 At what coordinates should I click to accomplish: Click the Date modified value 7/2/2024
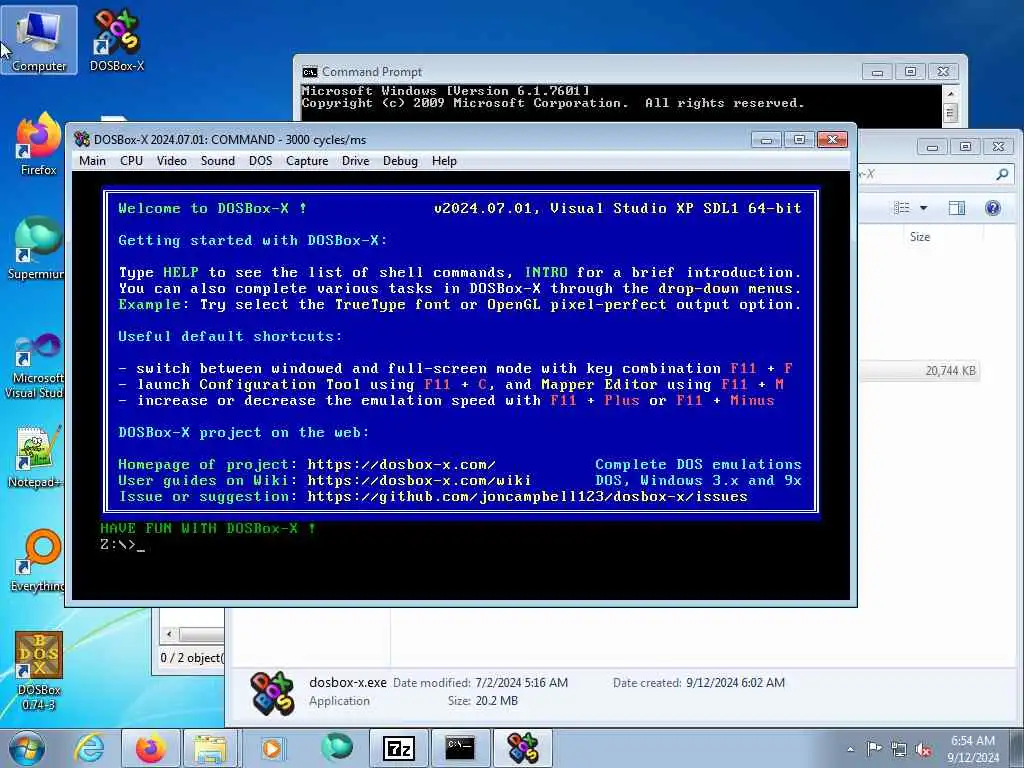click(521, 682)
